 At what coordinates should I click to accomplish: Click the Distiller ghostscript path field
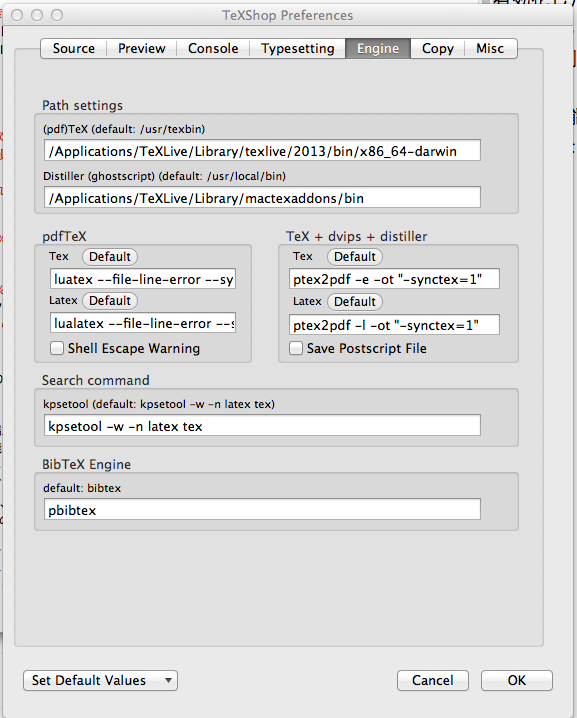(262, 197)
